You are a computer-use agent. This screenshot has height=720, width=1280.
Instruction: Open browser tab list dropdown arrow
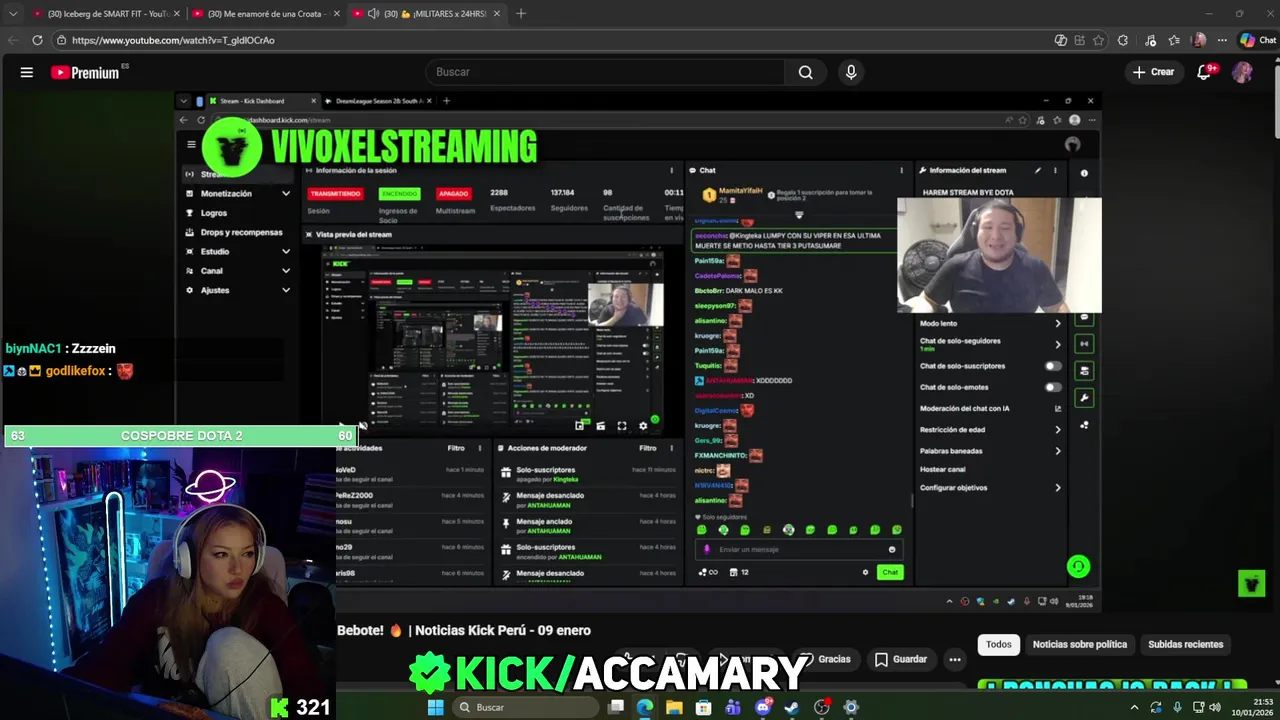13,14
